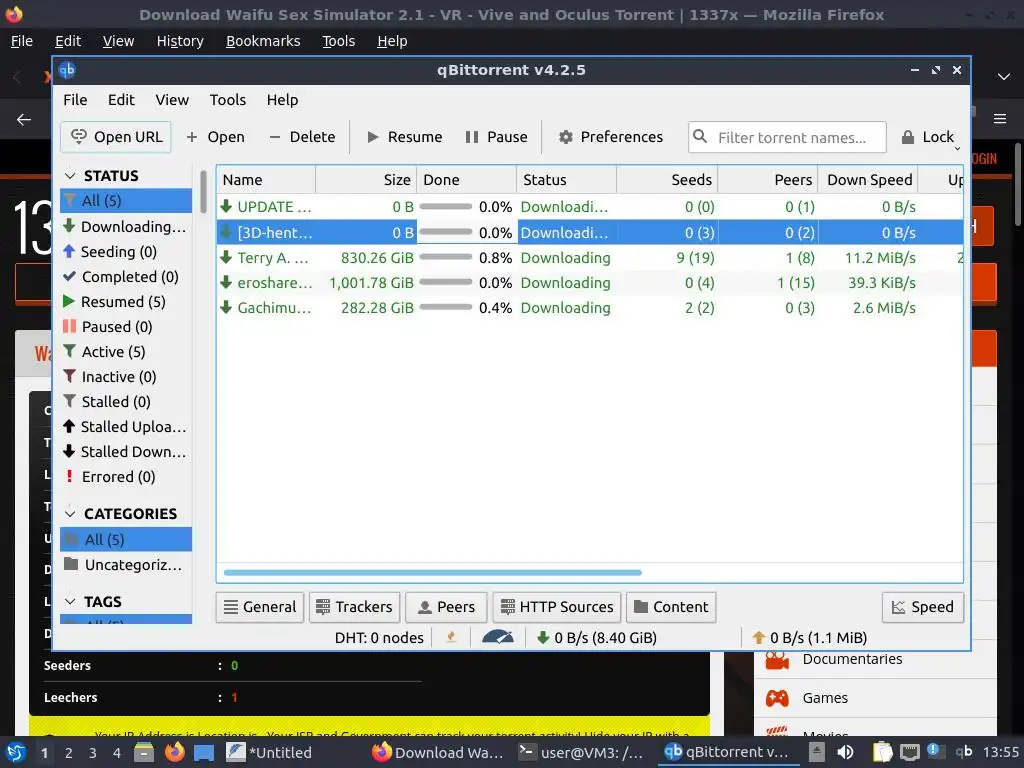Expand the toolbar overflow arrow under Lock
Screen dimensions: 1024x768
[957, 149]
